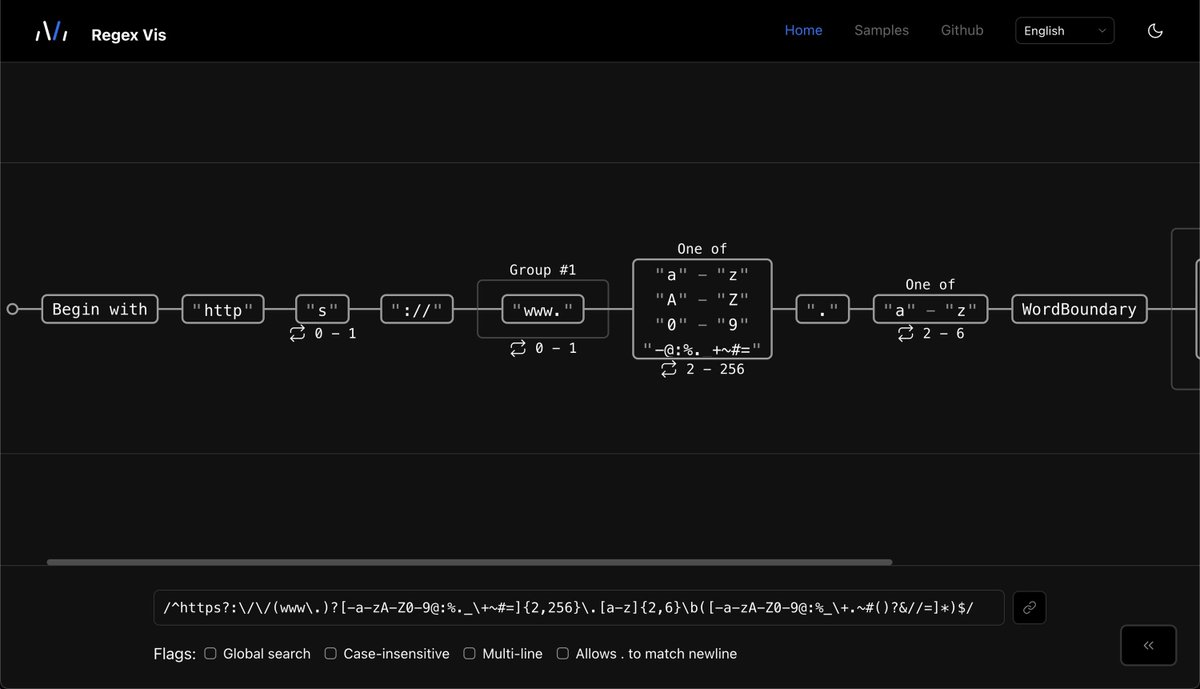This screenshot has height=689, width=1200.
Task: Enable the Global search flag
Action: [210, 653]
